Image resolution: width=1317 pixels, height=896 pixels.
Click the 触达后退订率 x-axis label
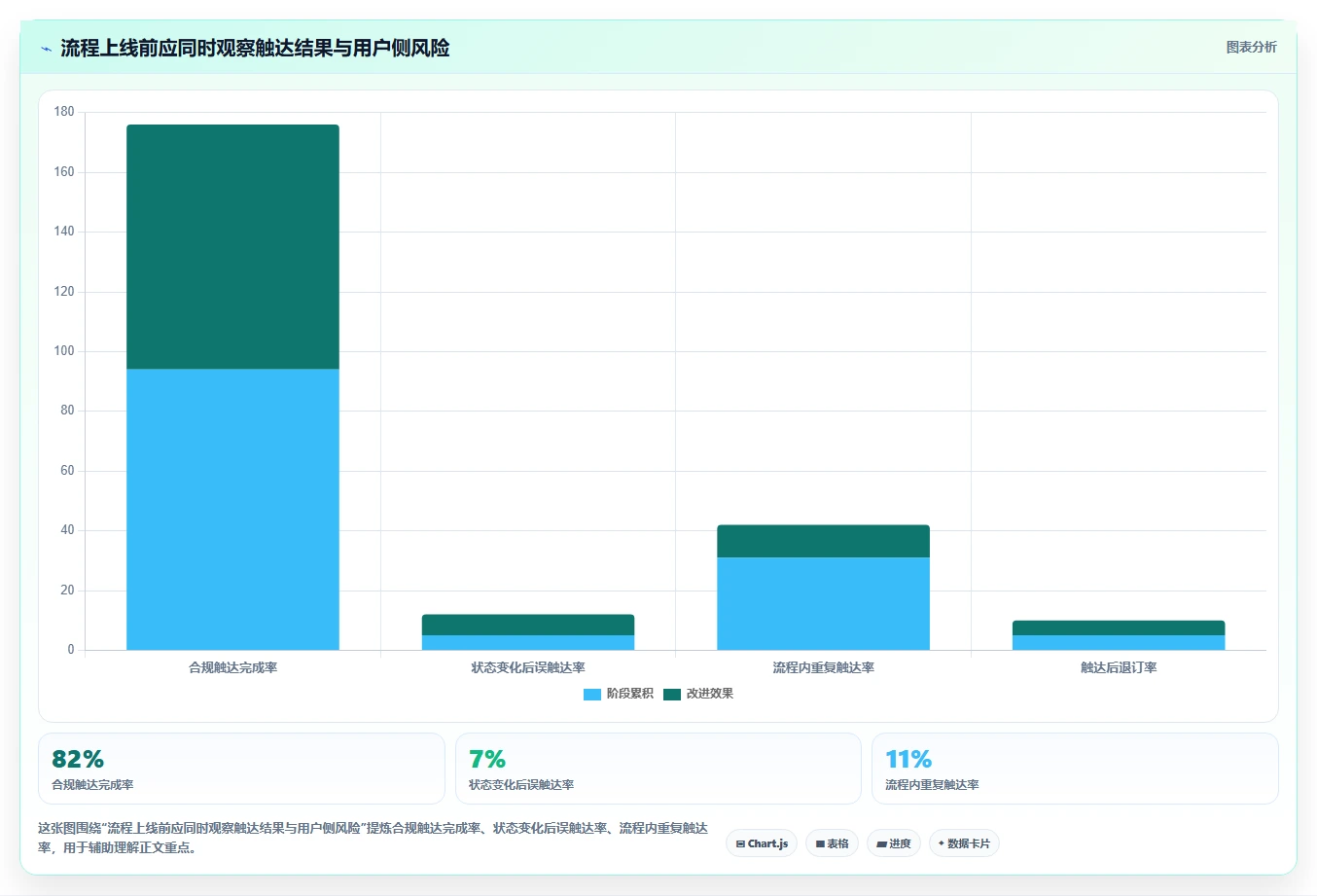1119,667
